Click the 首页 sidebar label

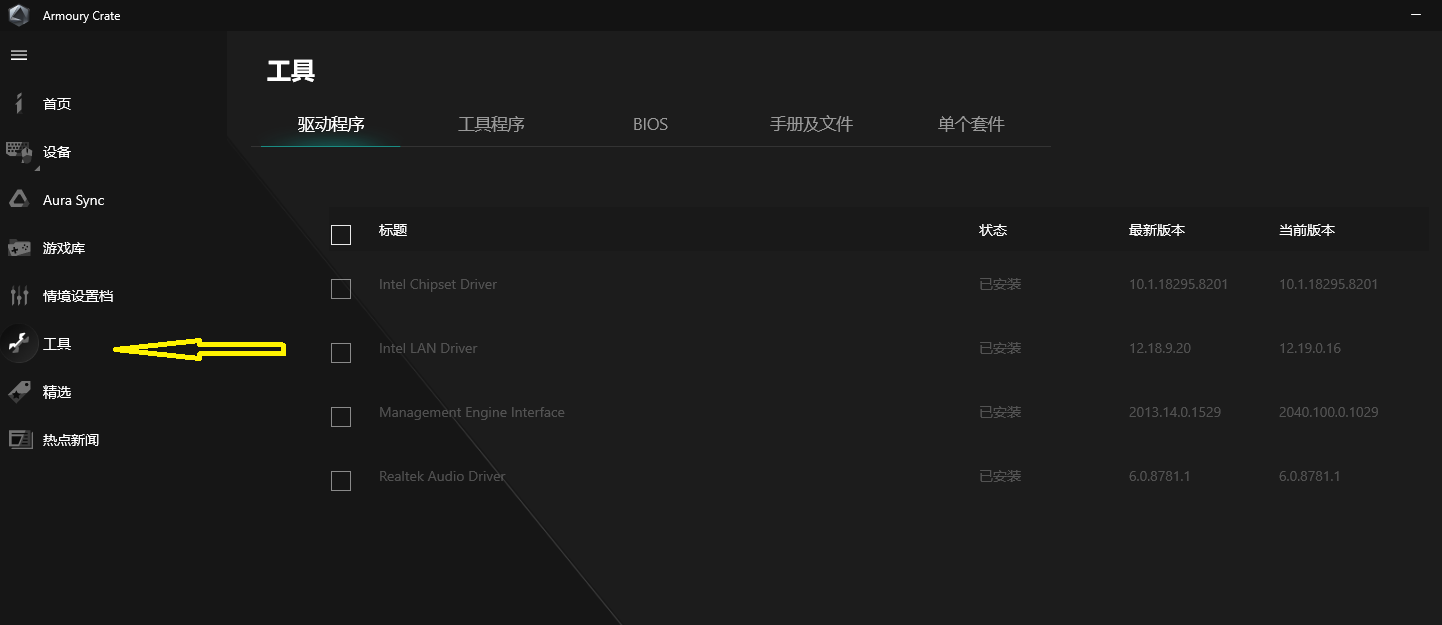[57, 104]
